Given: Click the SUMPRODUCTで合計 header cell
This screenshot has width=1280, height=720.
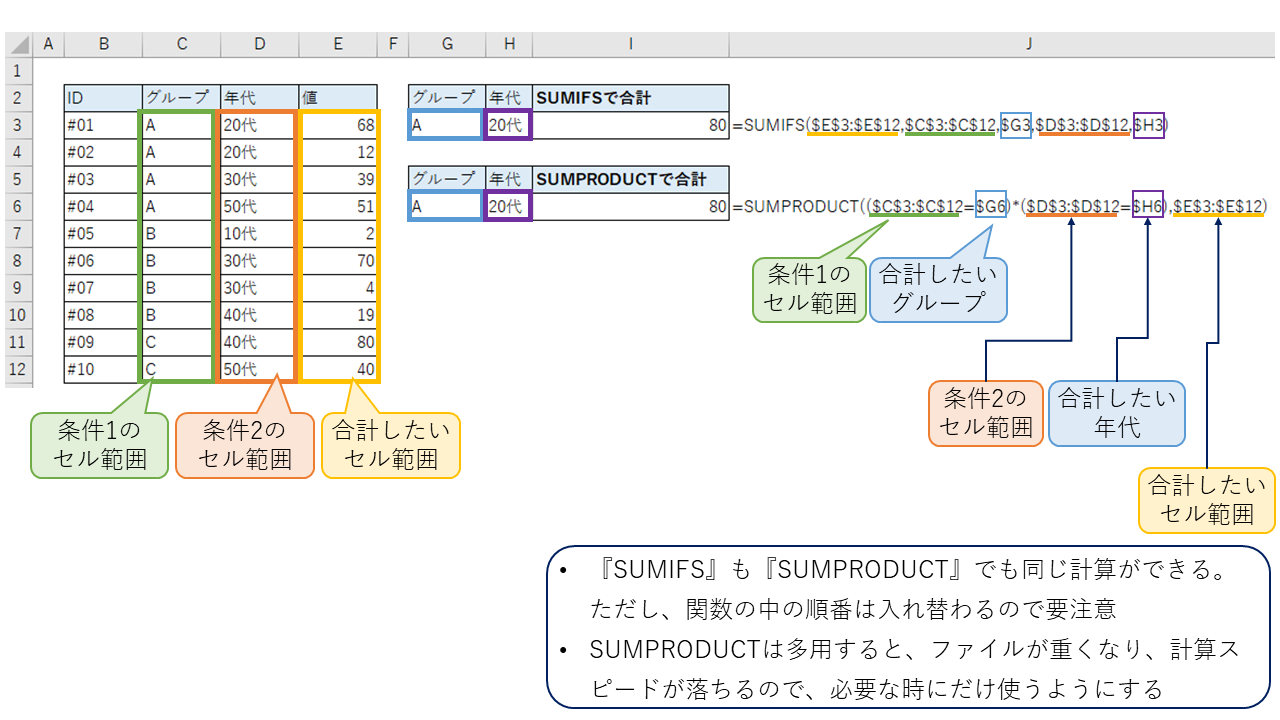Looking at the screenshot, I should [x=631, y=179].
